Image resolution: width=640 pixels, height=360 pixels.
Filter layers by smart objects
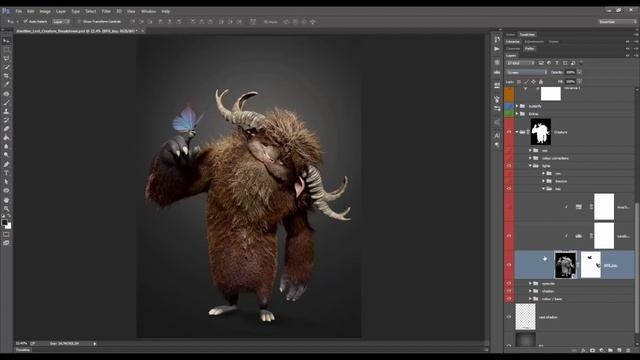(x=573, y=63)
